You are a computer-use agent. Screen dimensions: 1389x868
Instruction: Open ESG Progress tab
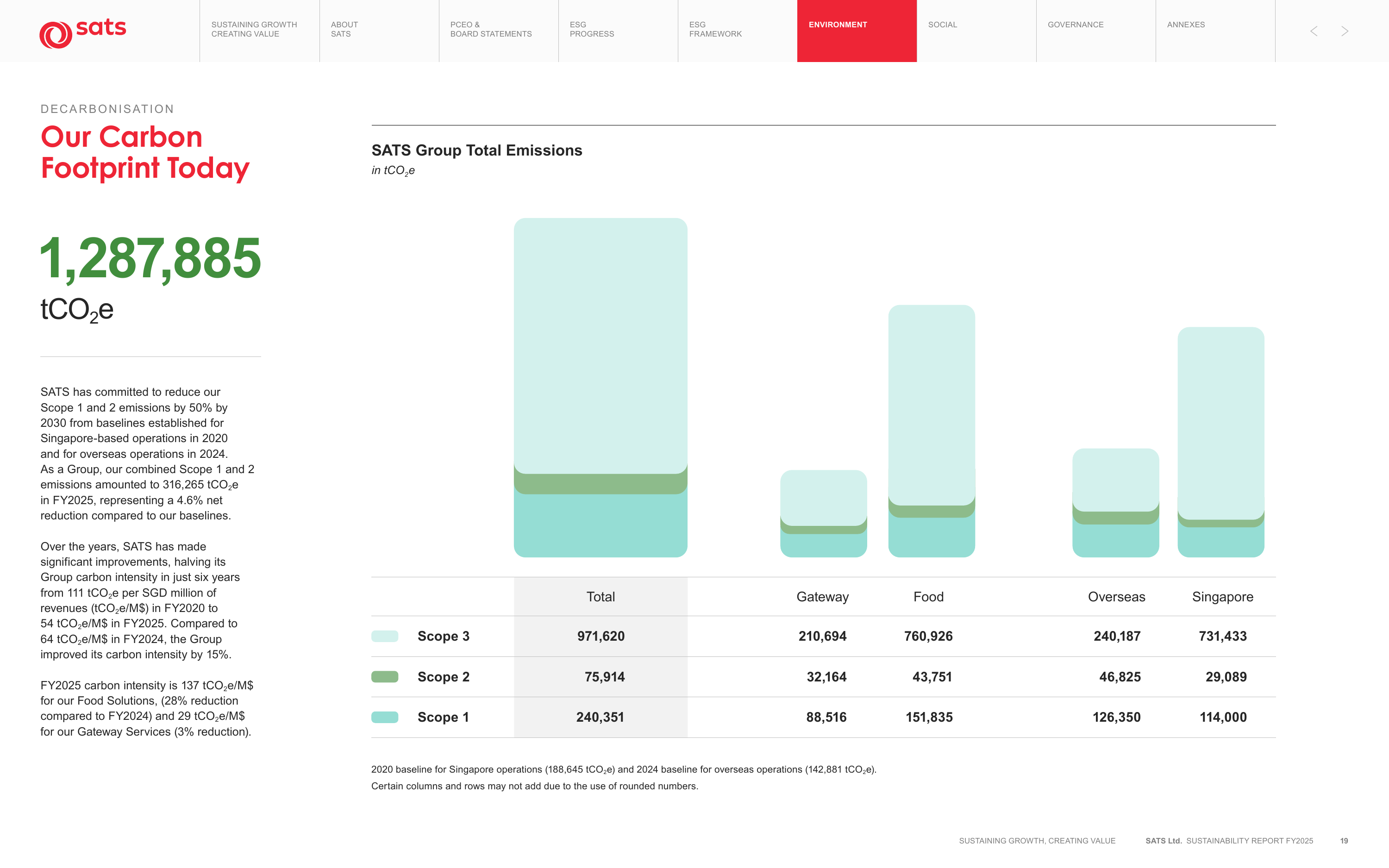[x=618, y=31]
